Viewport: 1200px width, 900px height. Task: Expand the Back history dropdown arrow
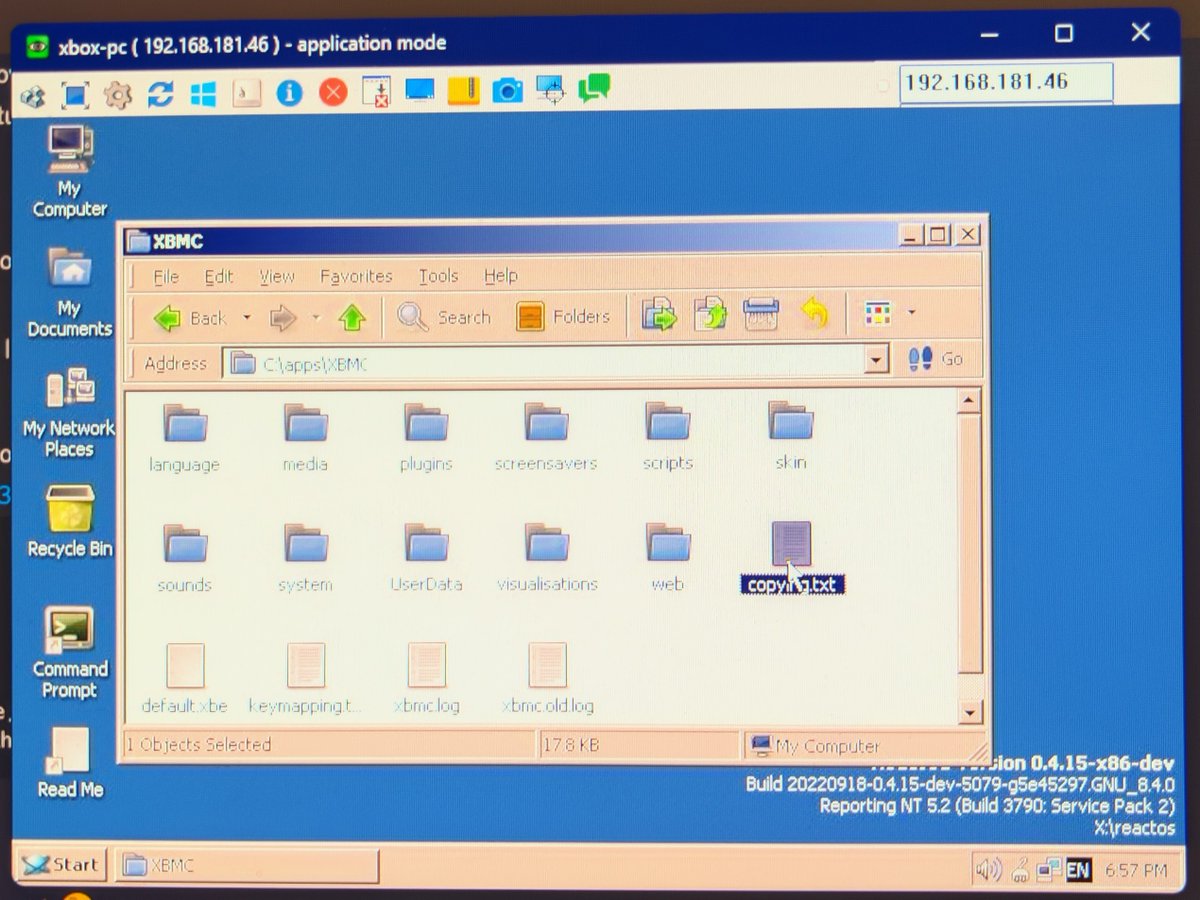pos(247,319)
